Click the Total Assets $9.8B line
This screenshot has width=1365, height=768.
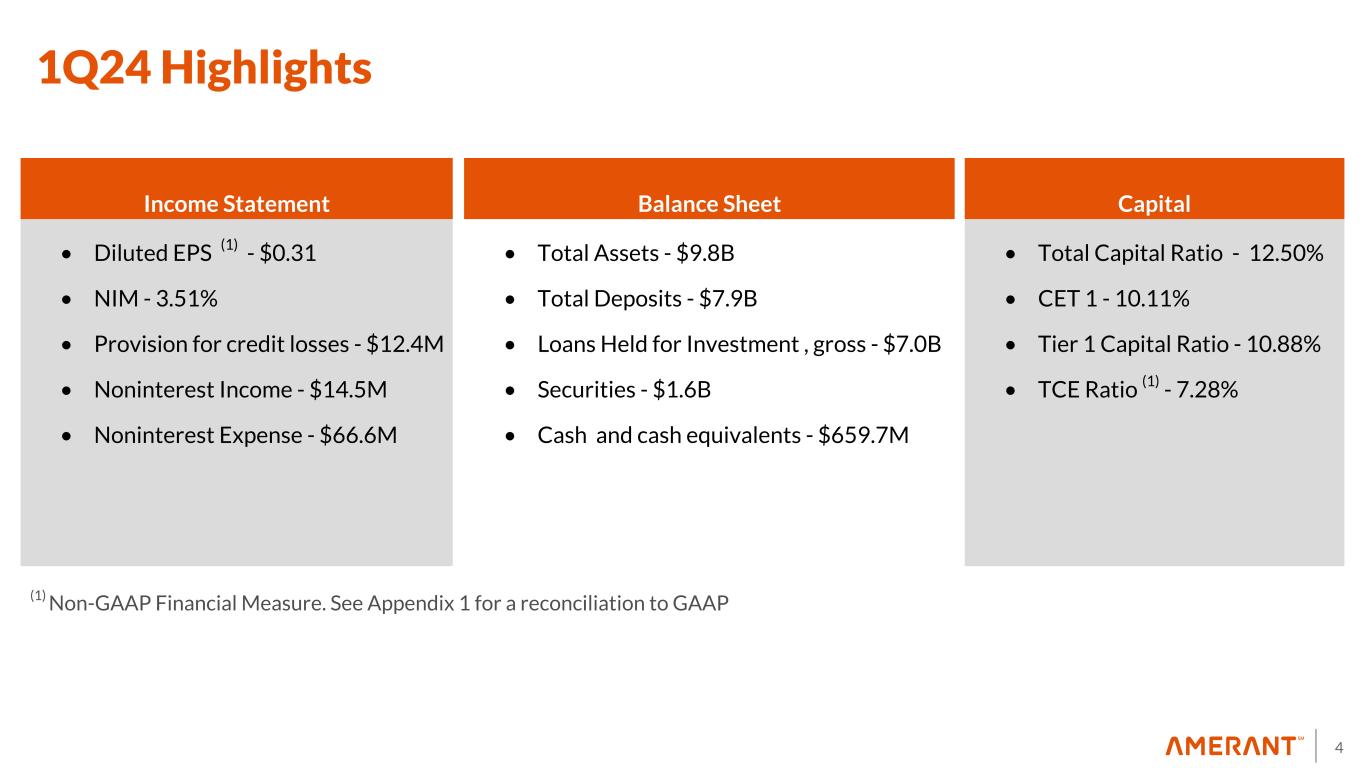[636, 253]
